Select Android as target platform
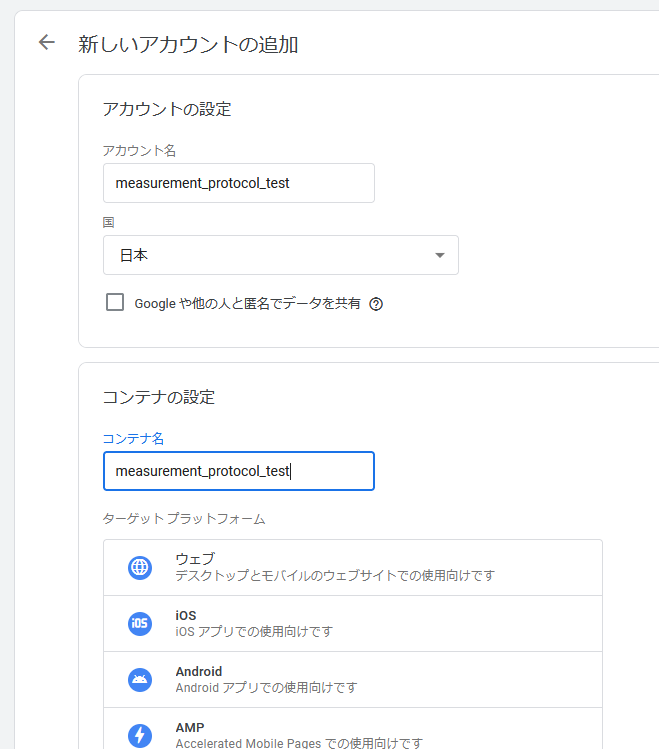This screenshot has width=659, height=749. coord(353,680)
